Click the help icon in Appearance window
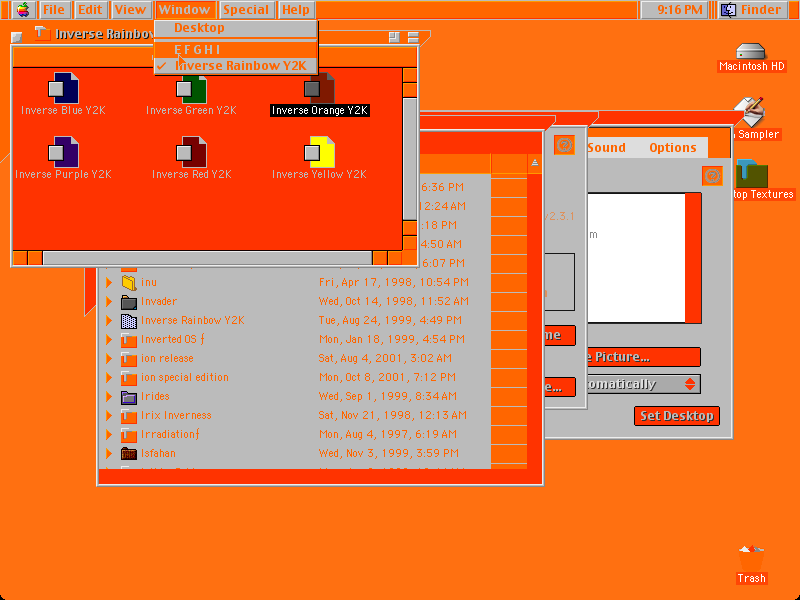 pyautogui.click(x=712, y=176)
